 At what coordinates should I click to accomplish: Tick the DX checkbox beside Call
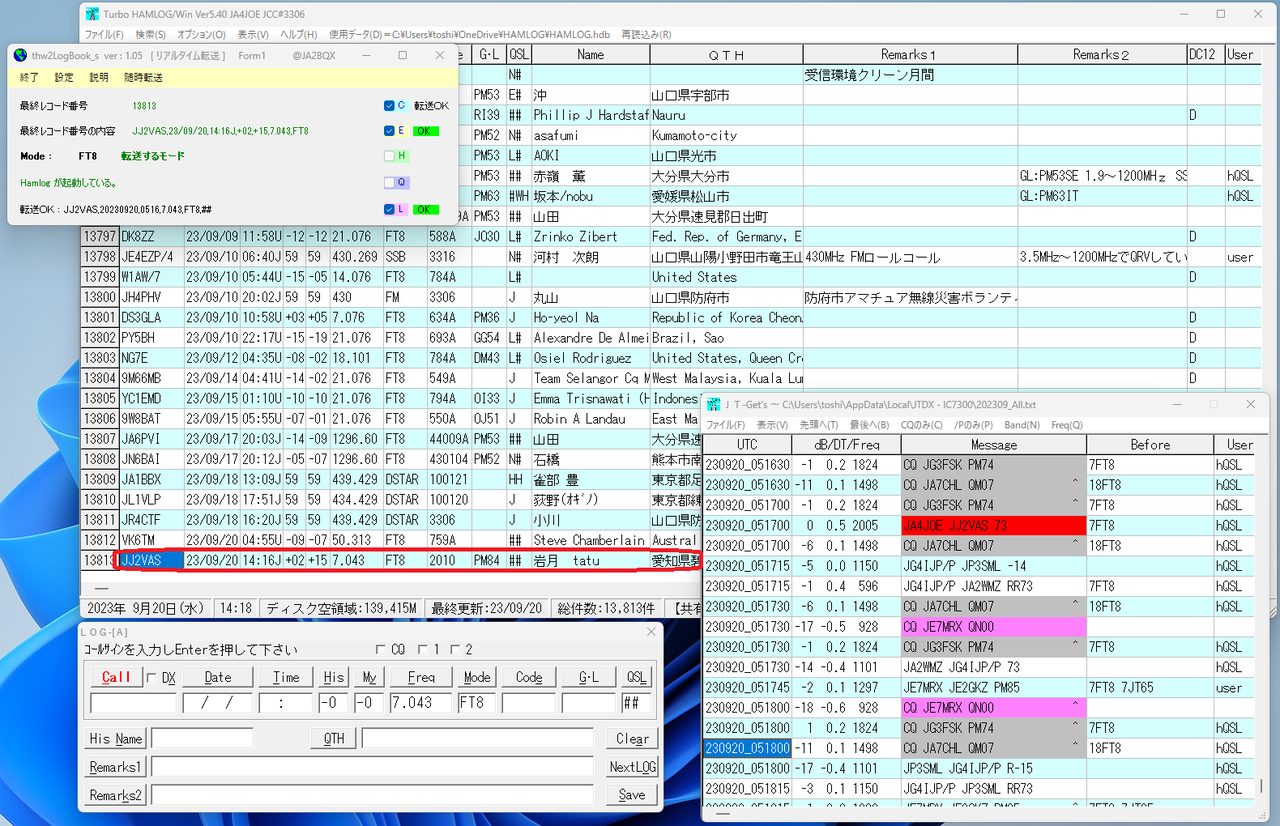[151, 677]
